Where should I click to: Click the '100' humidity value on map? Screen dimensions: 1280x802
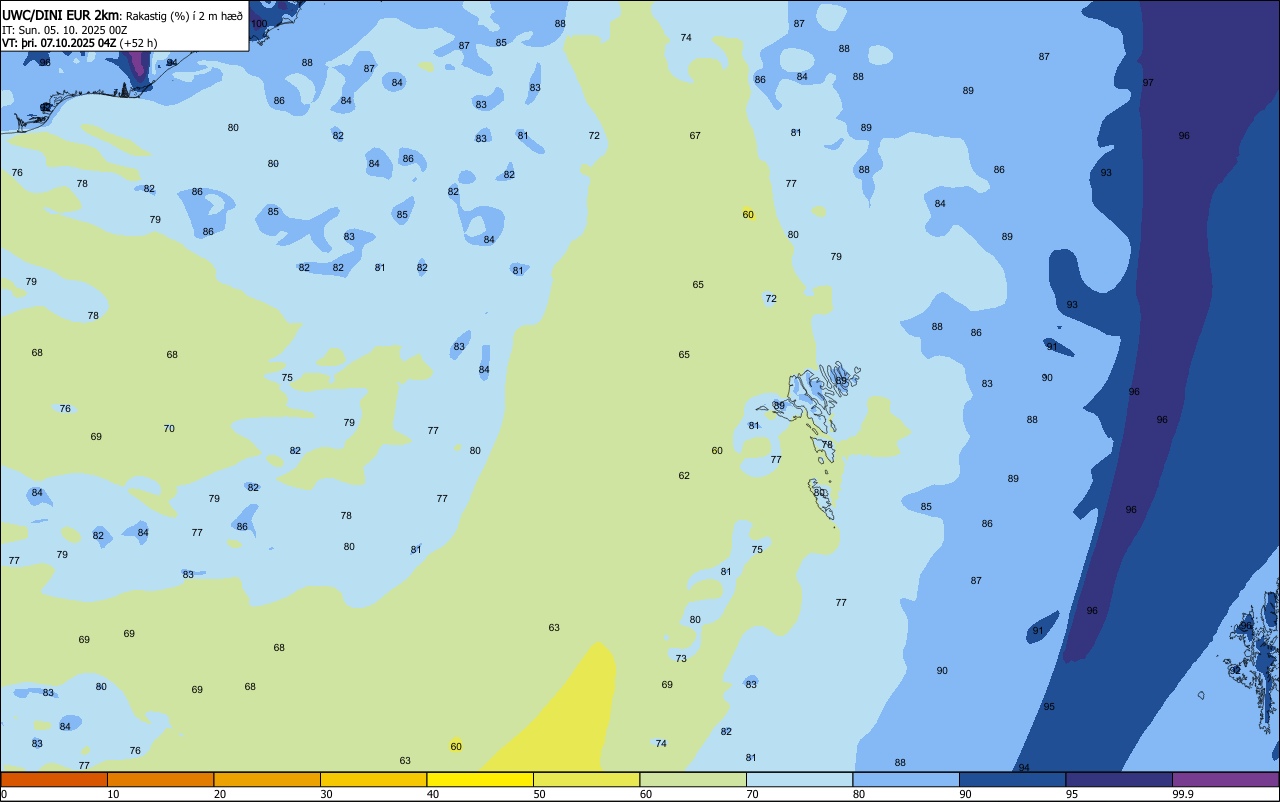tap(259, 23)
